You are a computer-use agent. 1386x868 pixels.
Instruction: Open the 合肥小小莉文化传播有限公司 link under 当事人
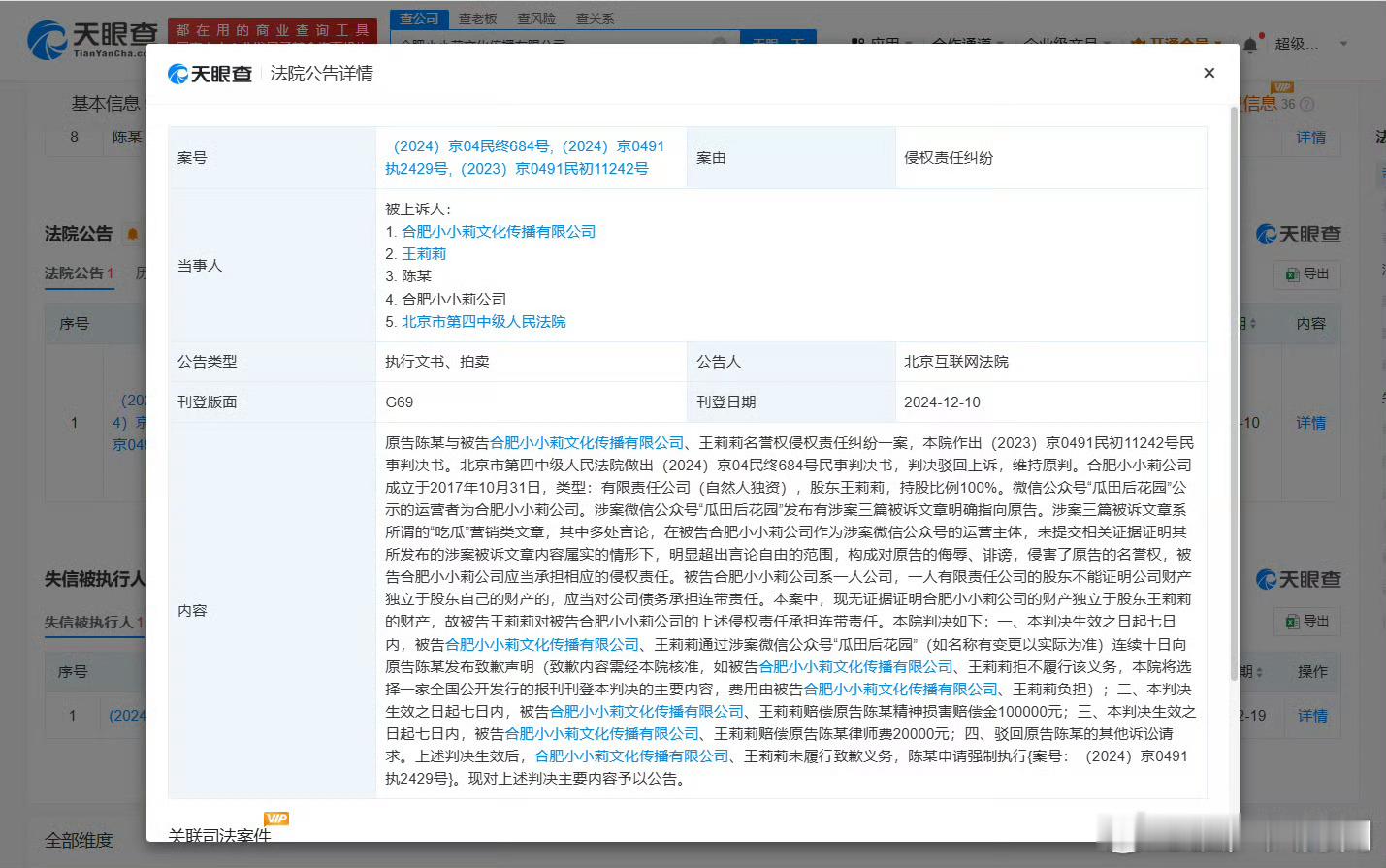(x=499, y=231)
